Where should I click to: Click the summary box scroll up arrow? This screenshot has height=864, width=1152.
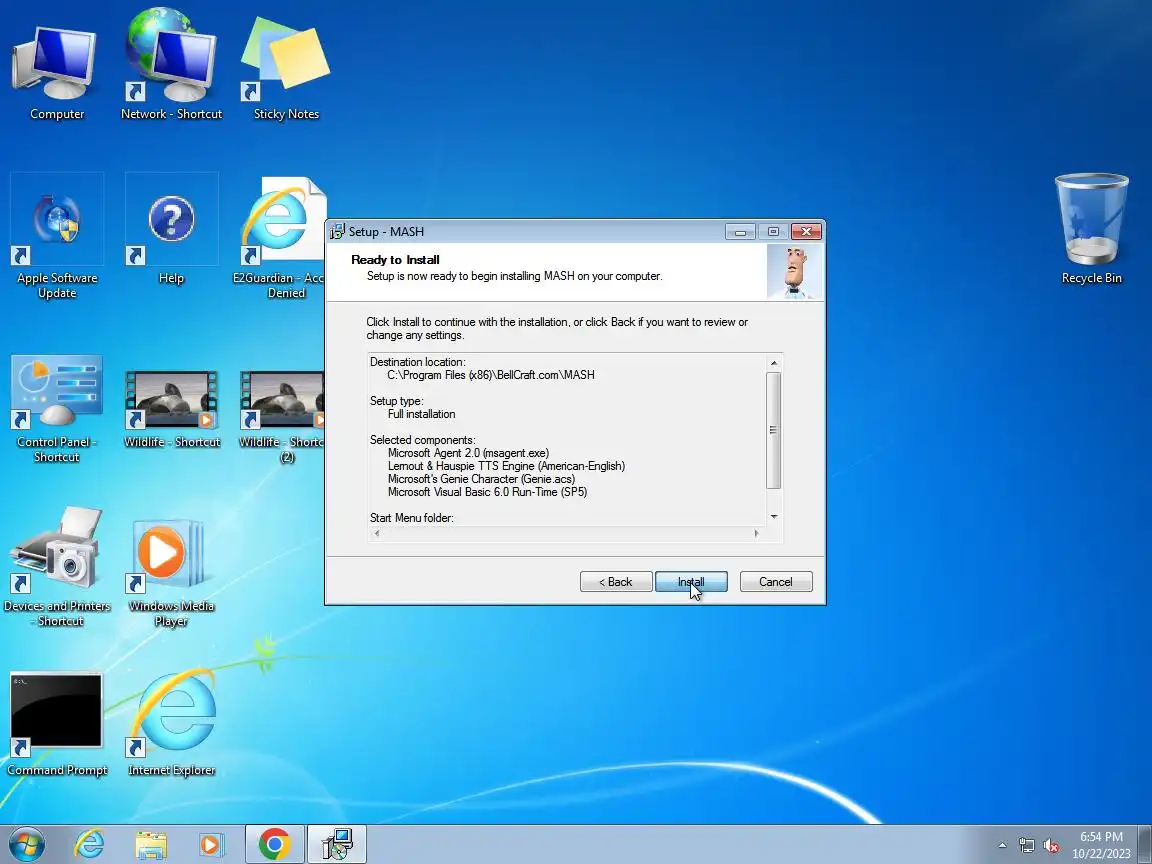774,363
